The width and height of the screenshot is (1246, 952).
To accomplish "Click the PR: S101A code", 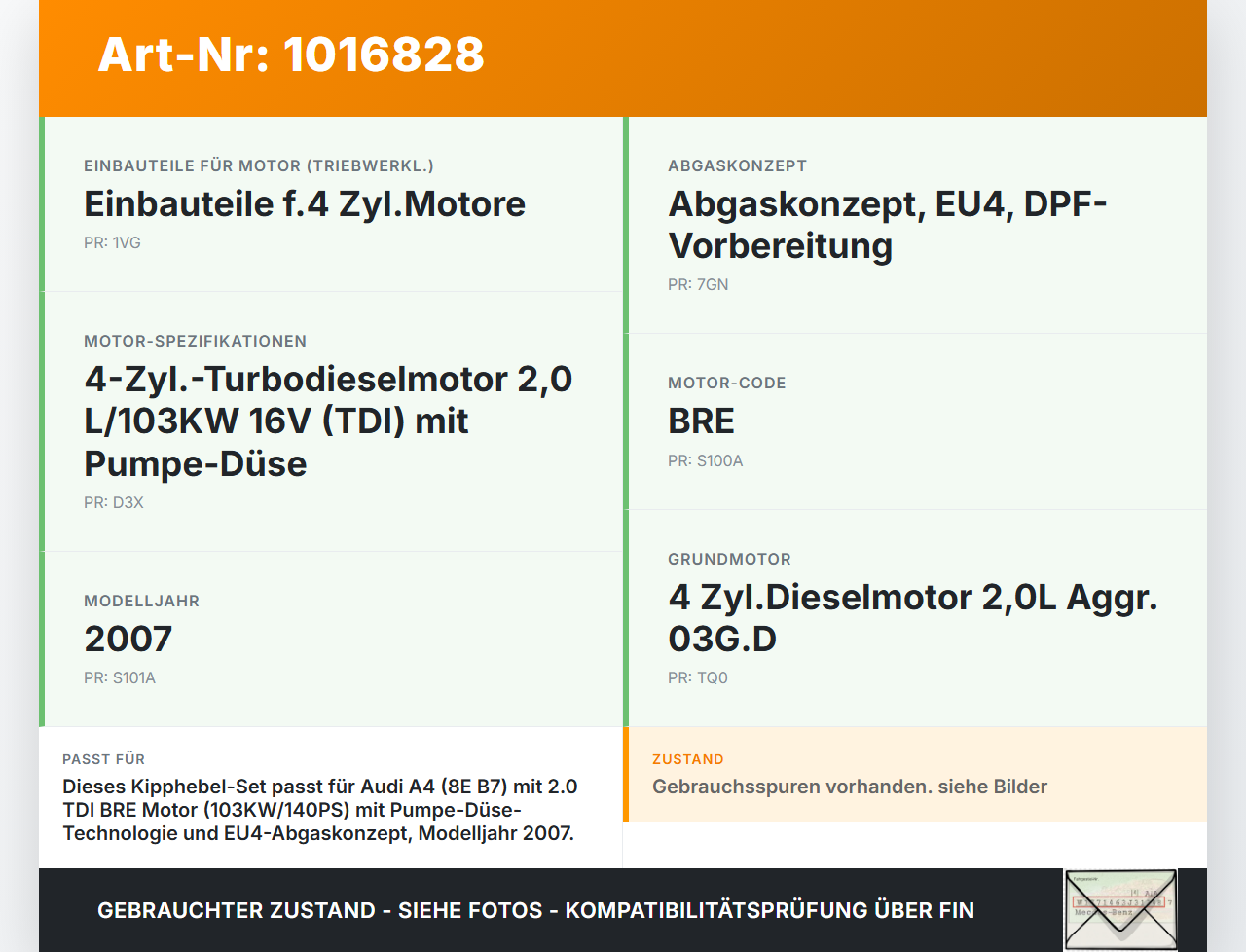I will 120,677.
